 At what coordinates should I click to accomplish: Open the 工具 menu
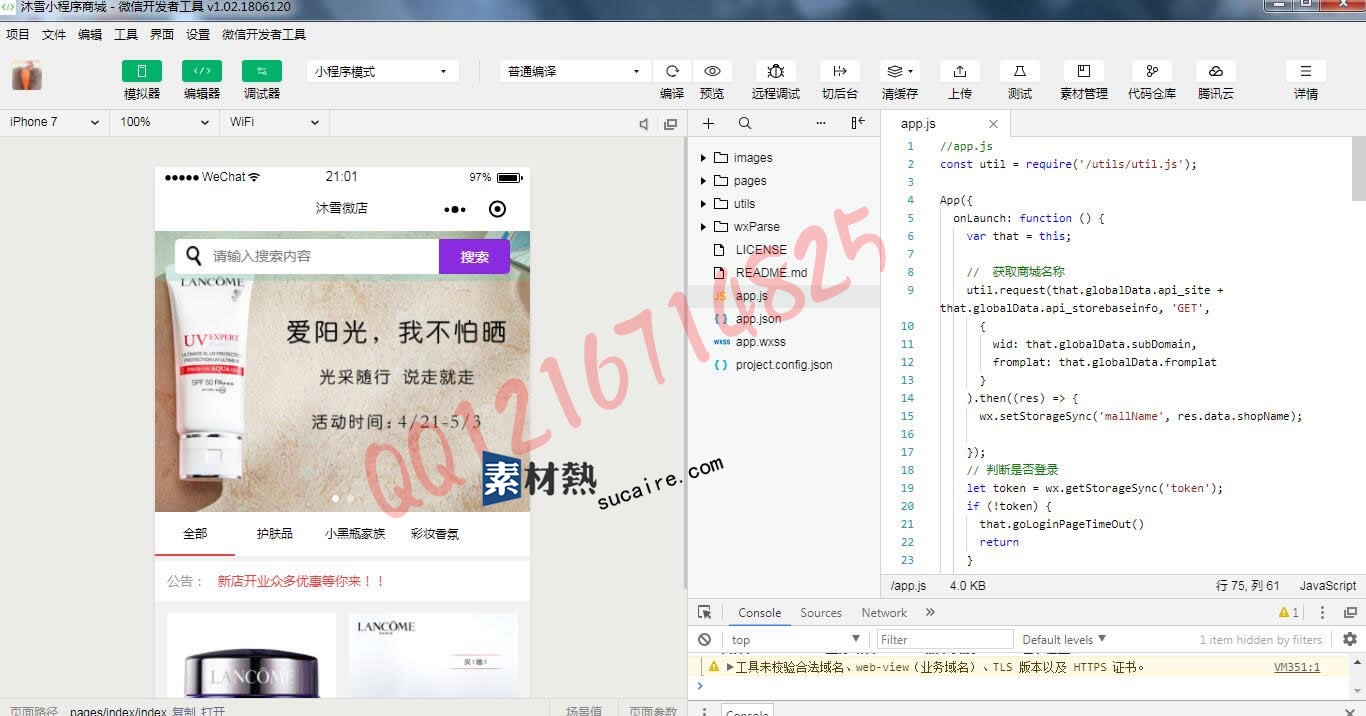126,34
